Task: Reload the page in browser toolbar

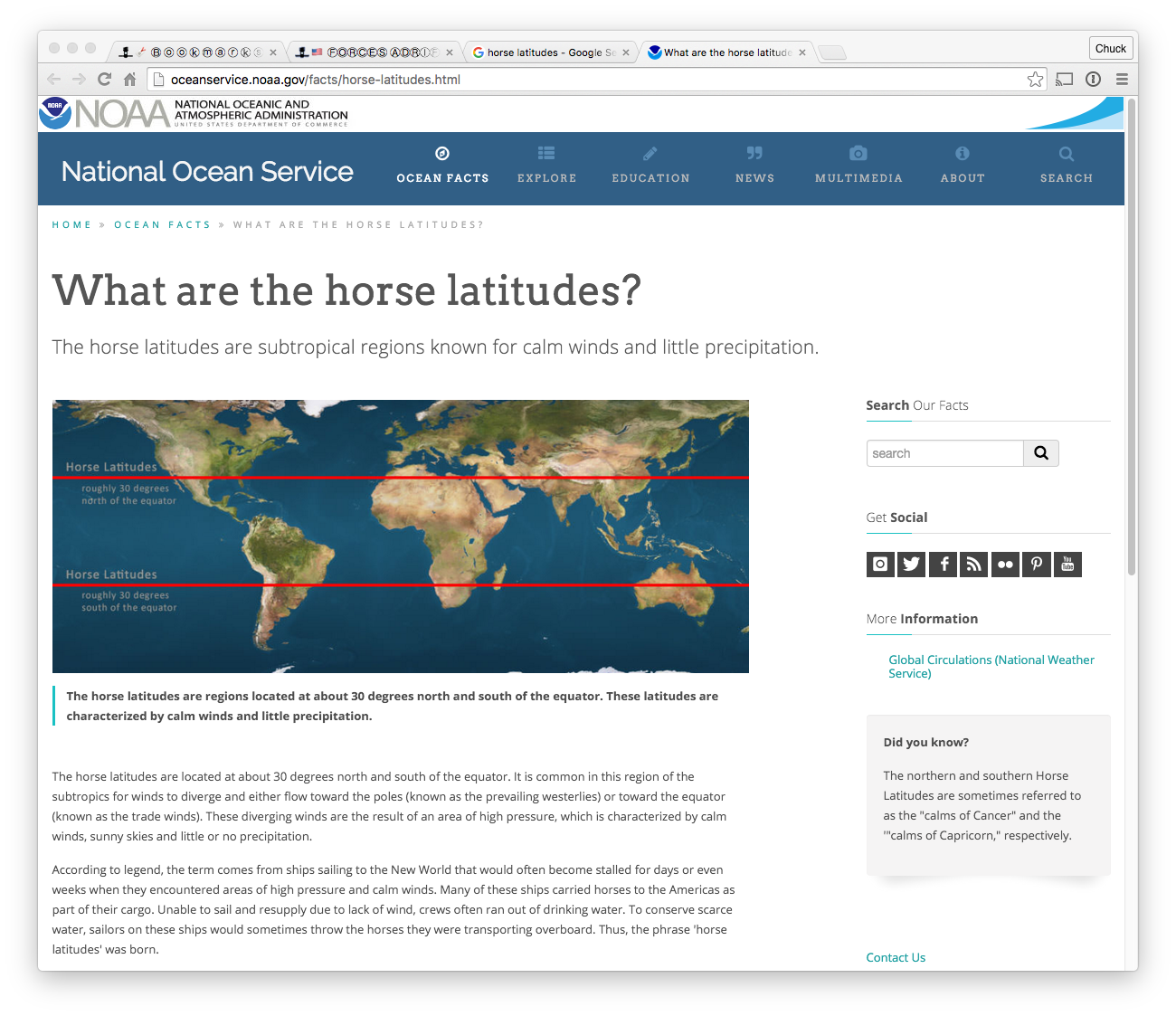Action: pyautogui.click(x=104, y=80)
